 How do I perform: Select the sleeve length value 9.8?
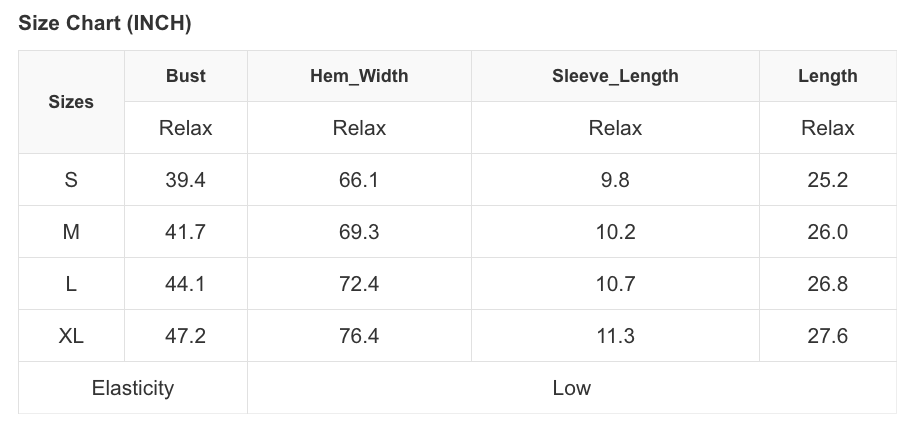tap(615, 180)
